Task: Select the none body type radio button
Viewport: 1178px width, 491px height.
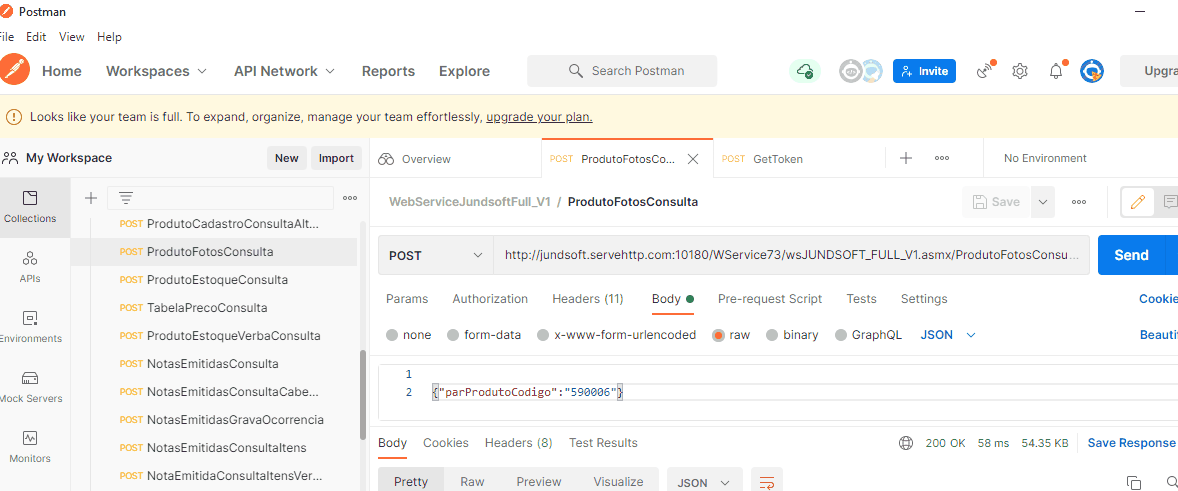Action: point(392,335)
